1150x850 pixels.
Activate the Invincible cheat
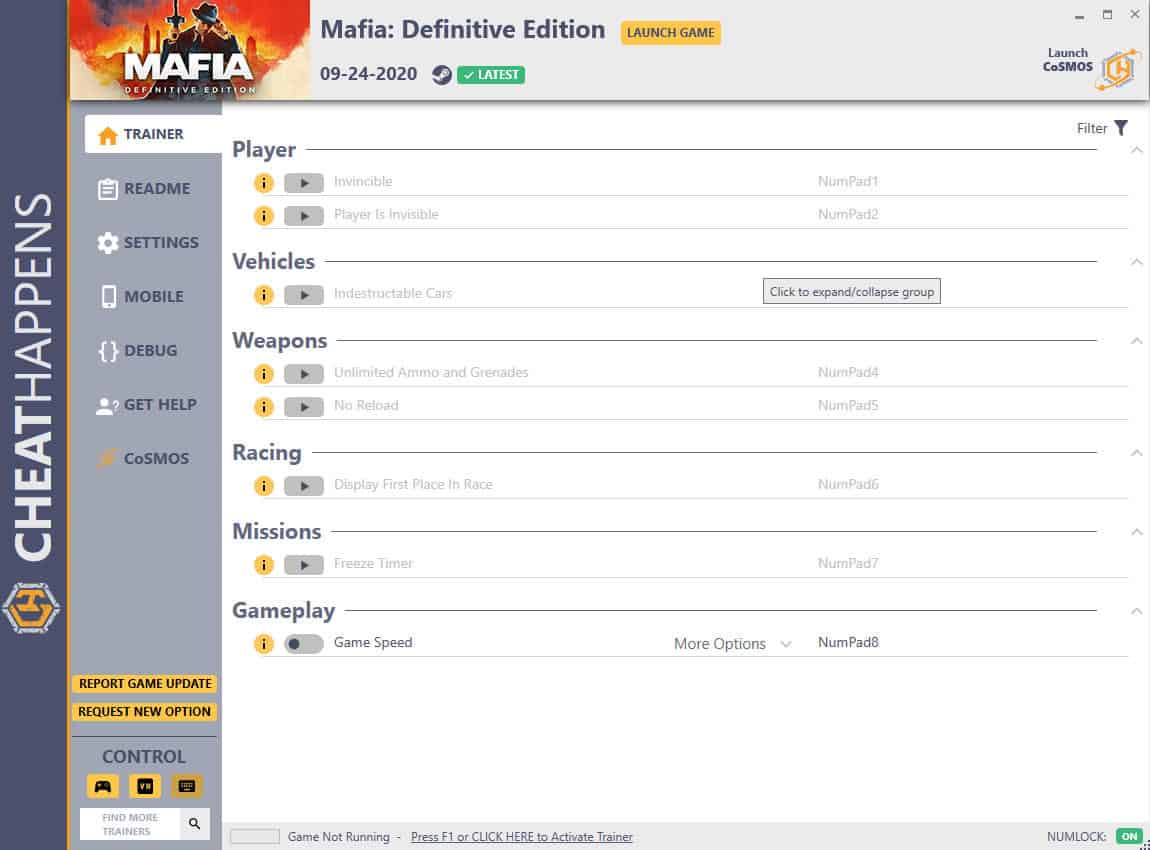(304, 183)
